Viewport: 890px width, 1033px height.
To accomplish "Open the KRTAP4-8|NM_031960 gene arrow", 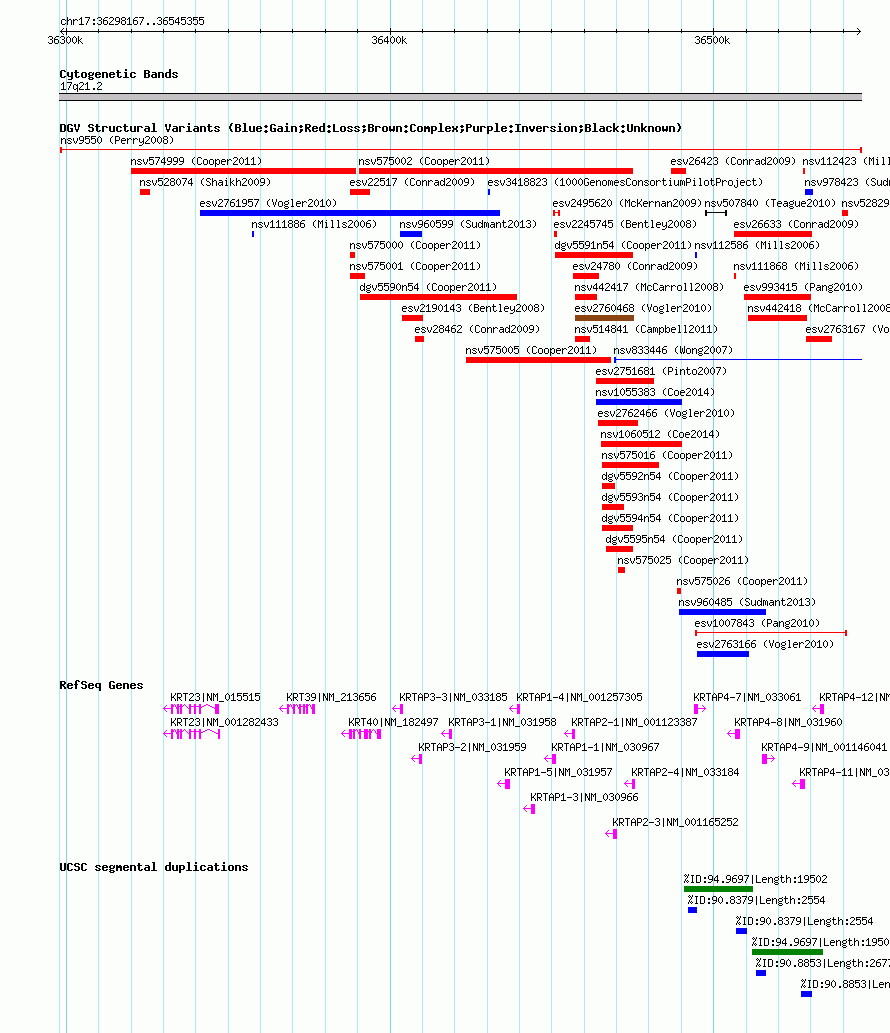I will point(734,735).
